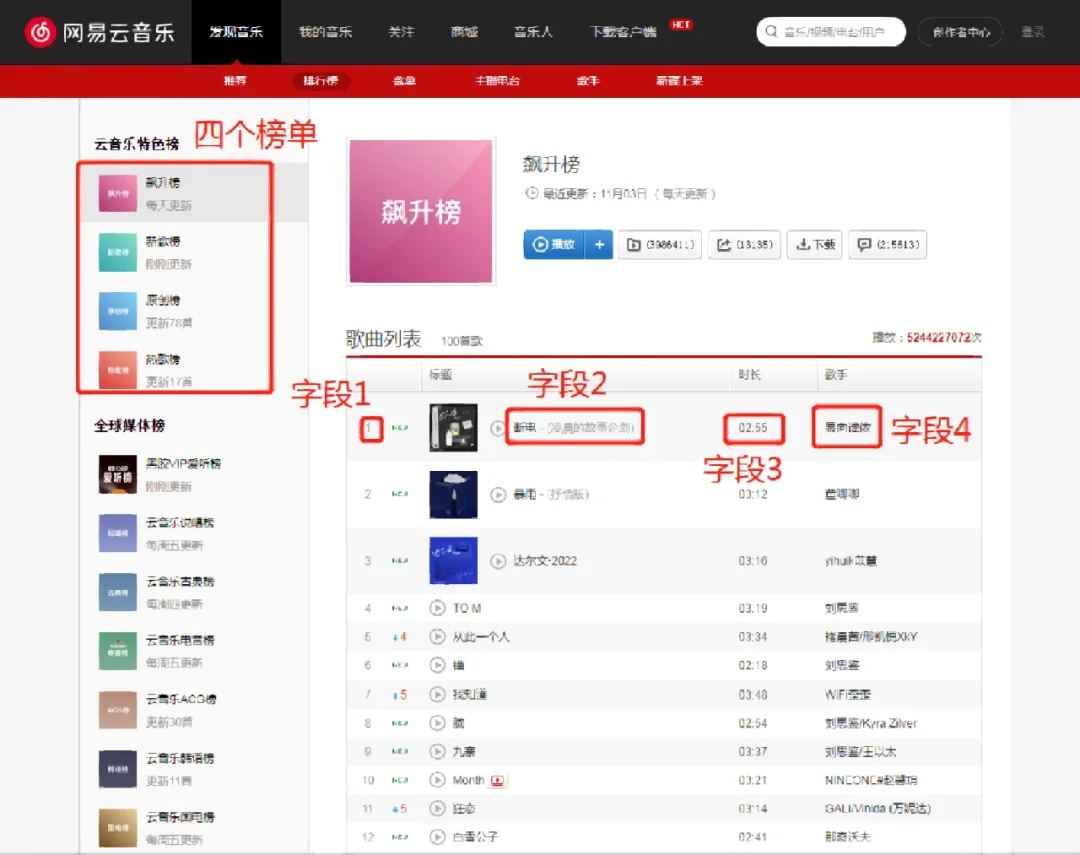Click the 黑胶VIP爱听榜 cover icon in sidebar
This screenshot has width=1080, height=855.
pos(118,474)
